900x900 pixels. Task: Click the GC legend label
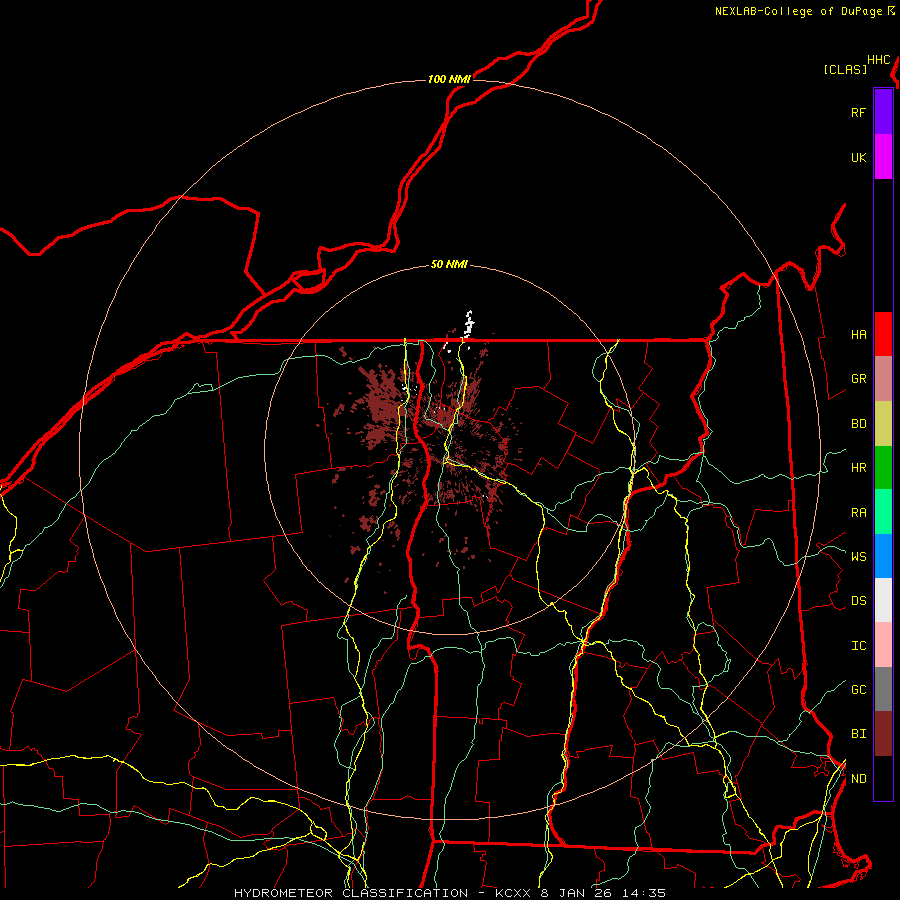(x=858, y=690)
